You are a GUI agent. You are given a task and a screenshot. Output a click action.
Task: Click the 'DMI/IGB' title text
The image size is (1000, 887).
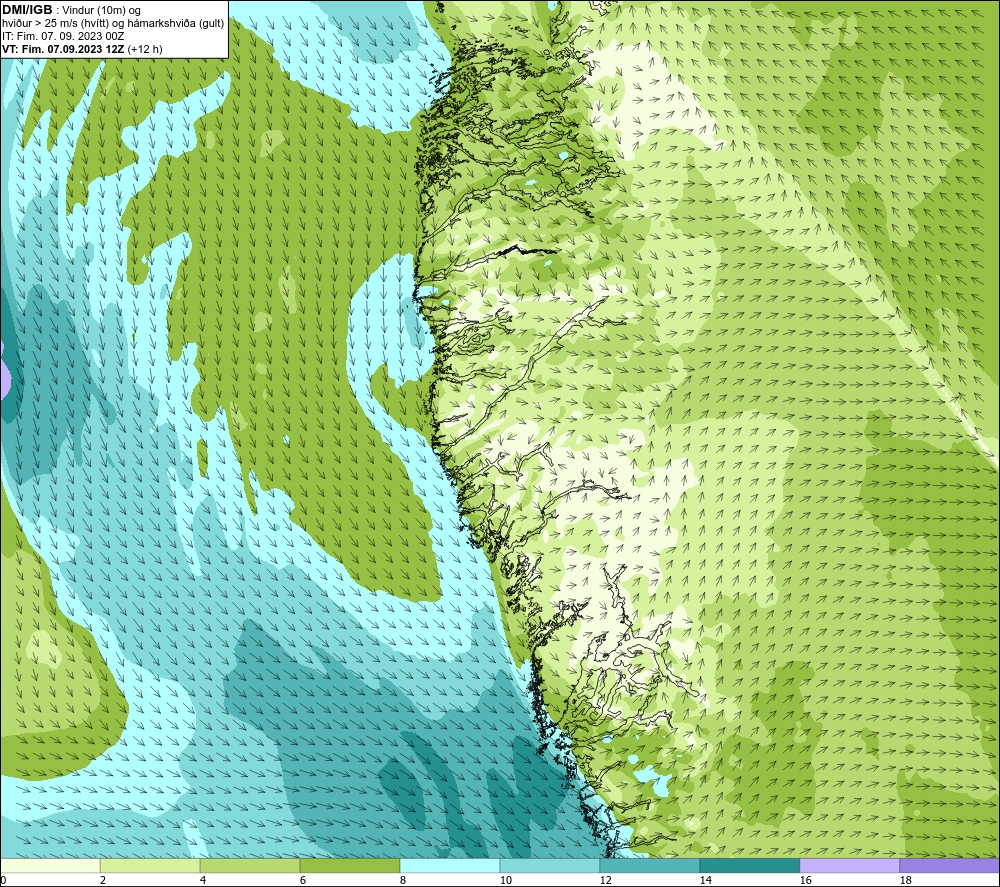(x=27, y=10)
